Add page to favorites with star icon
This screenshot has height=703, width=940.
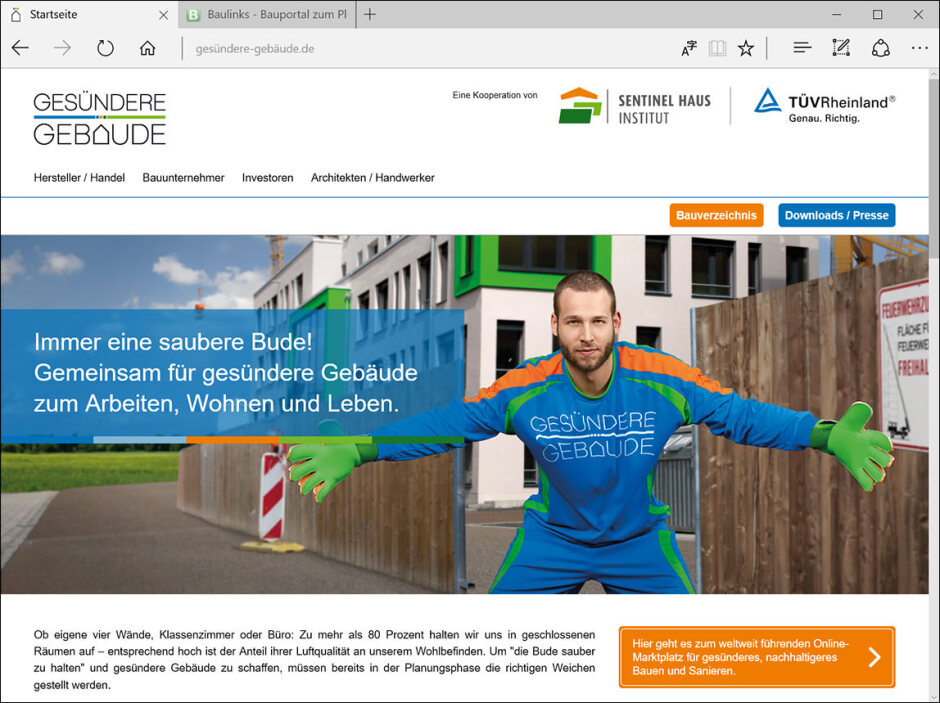746,48
